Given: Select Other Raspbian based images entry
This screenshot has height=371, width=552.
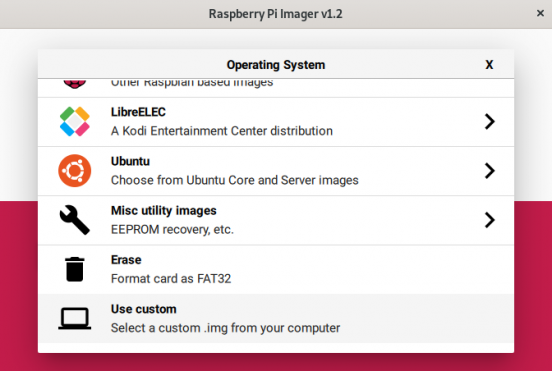Looking at the screenshot, I should [x=276, y=88].
